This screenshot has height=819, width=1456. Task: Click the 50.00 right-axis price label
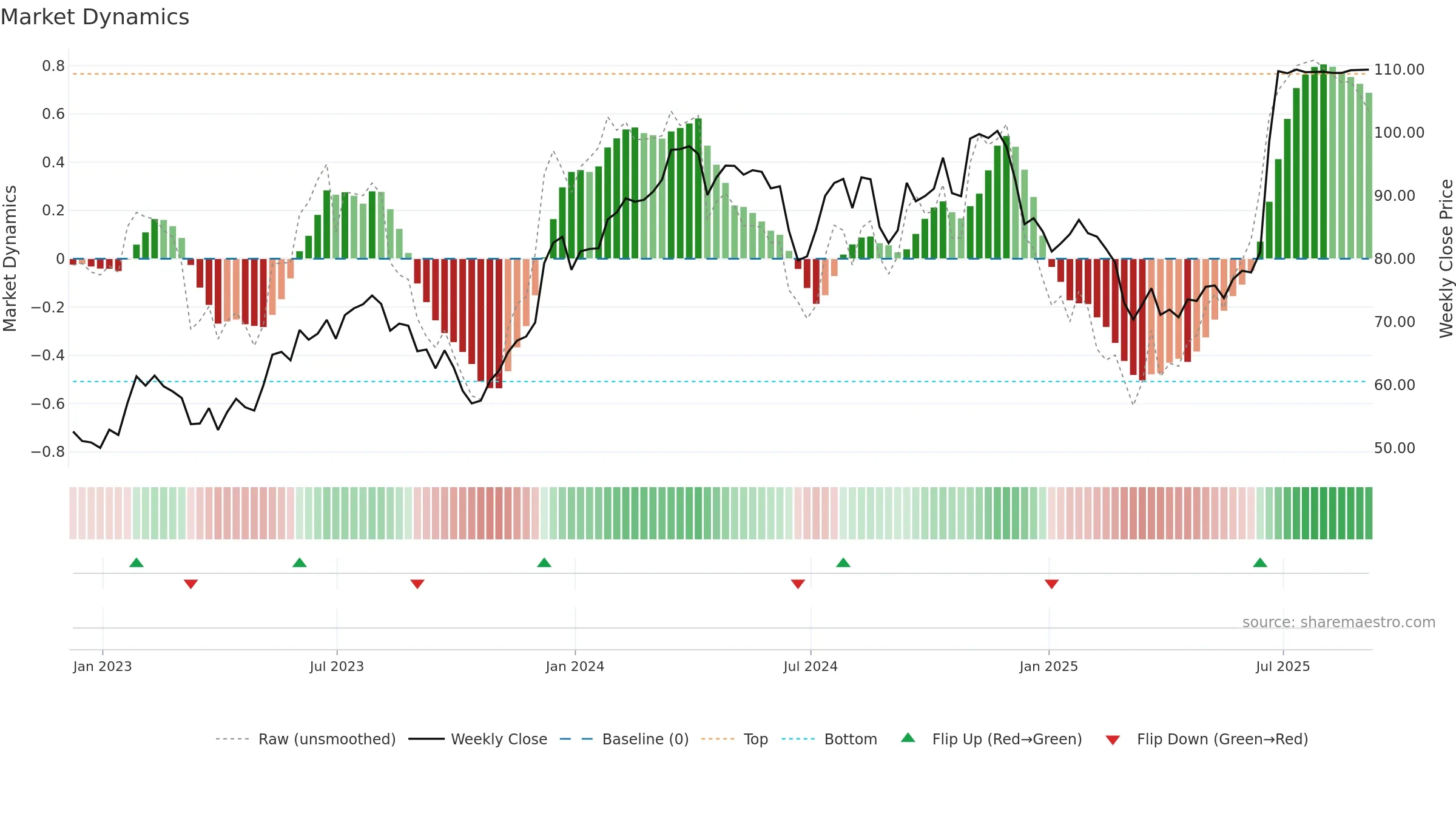1395,448
